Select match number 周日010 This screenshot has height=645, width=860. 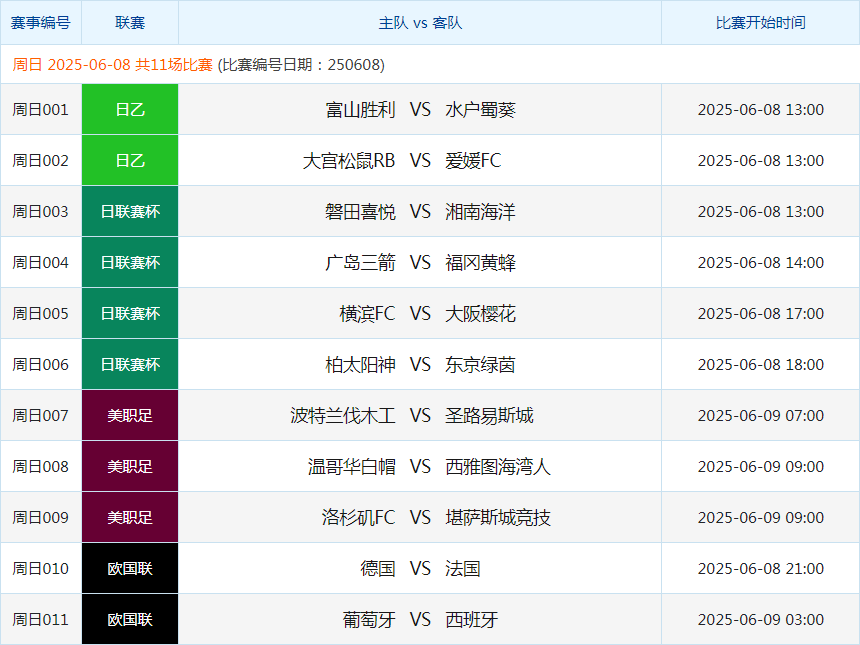tap(41, 569)
